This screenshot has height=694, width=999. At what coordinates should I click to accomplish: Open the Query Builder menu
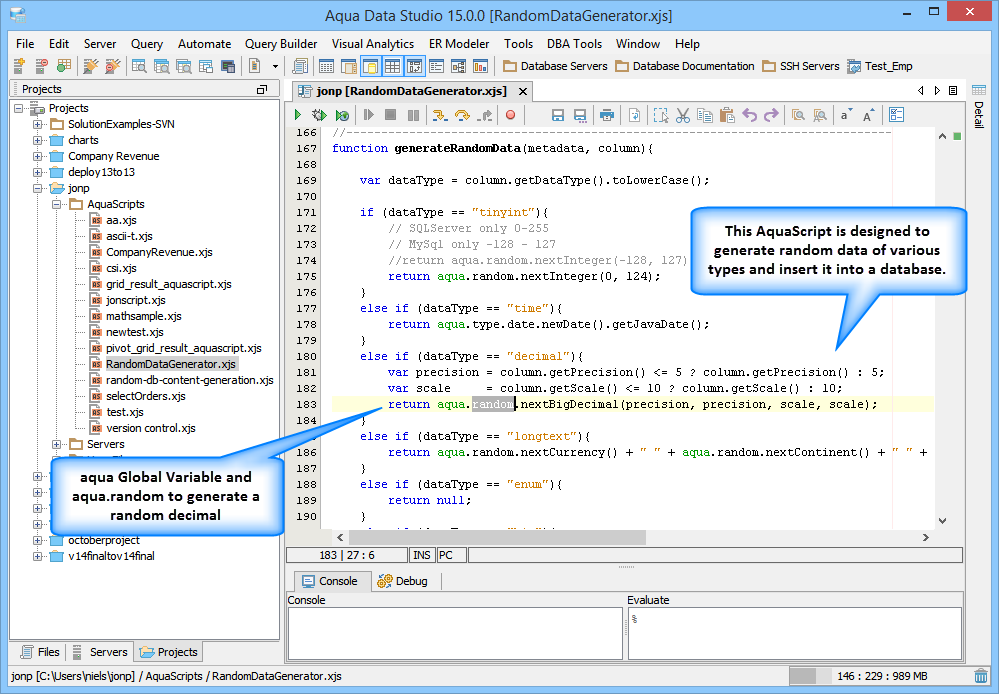point(281,44)
